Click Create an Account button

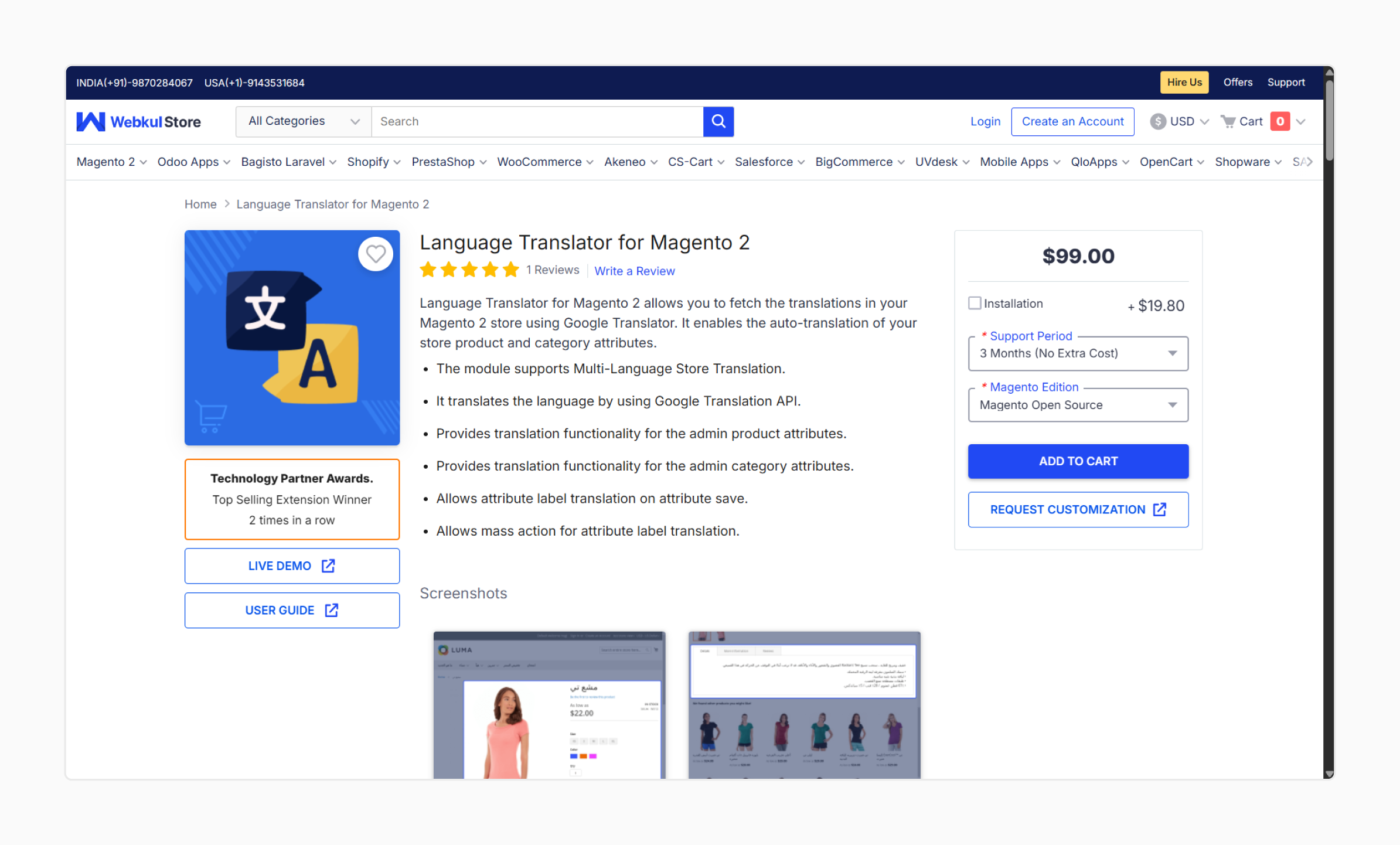(x=1072, y=121)
